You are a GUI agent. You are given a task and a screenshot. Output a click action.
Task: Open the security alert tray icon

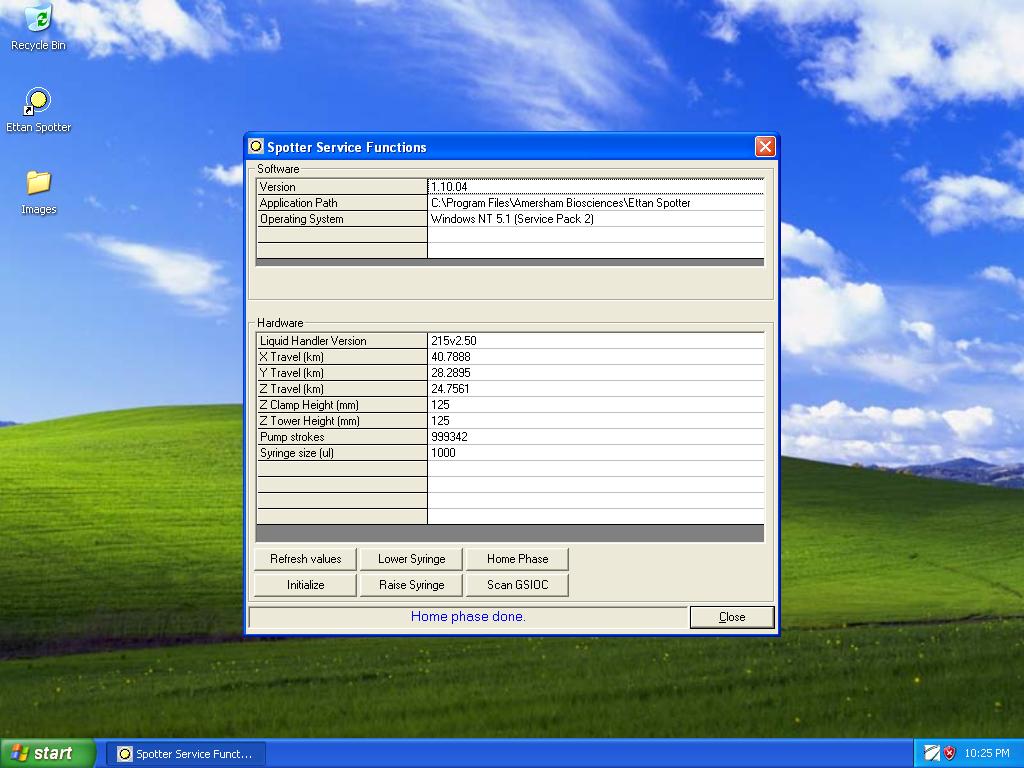[948, 752]
